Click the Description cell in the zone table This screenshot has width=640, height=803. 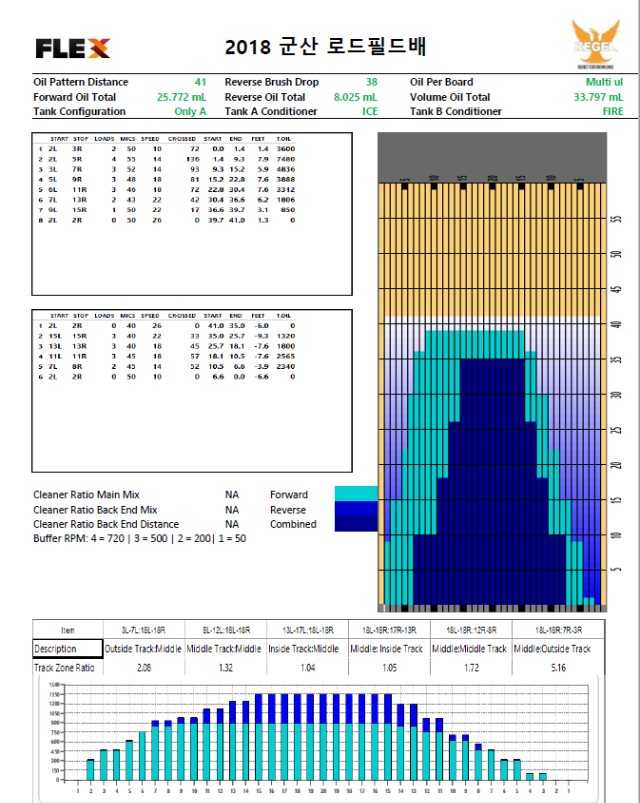coord(68,648)
